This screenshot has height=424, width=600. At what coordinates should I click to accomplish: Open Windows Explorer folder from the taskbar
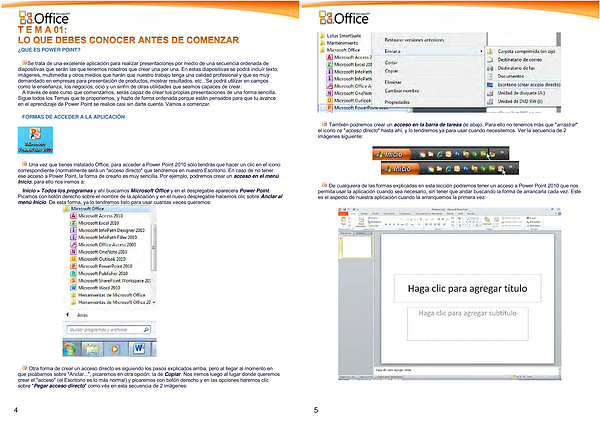point(92,349)
